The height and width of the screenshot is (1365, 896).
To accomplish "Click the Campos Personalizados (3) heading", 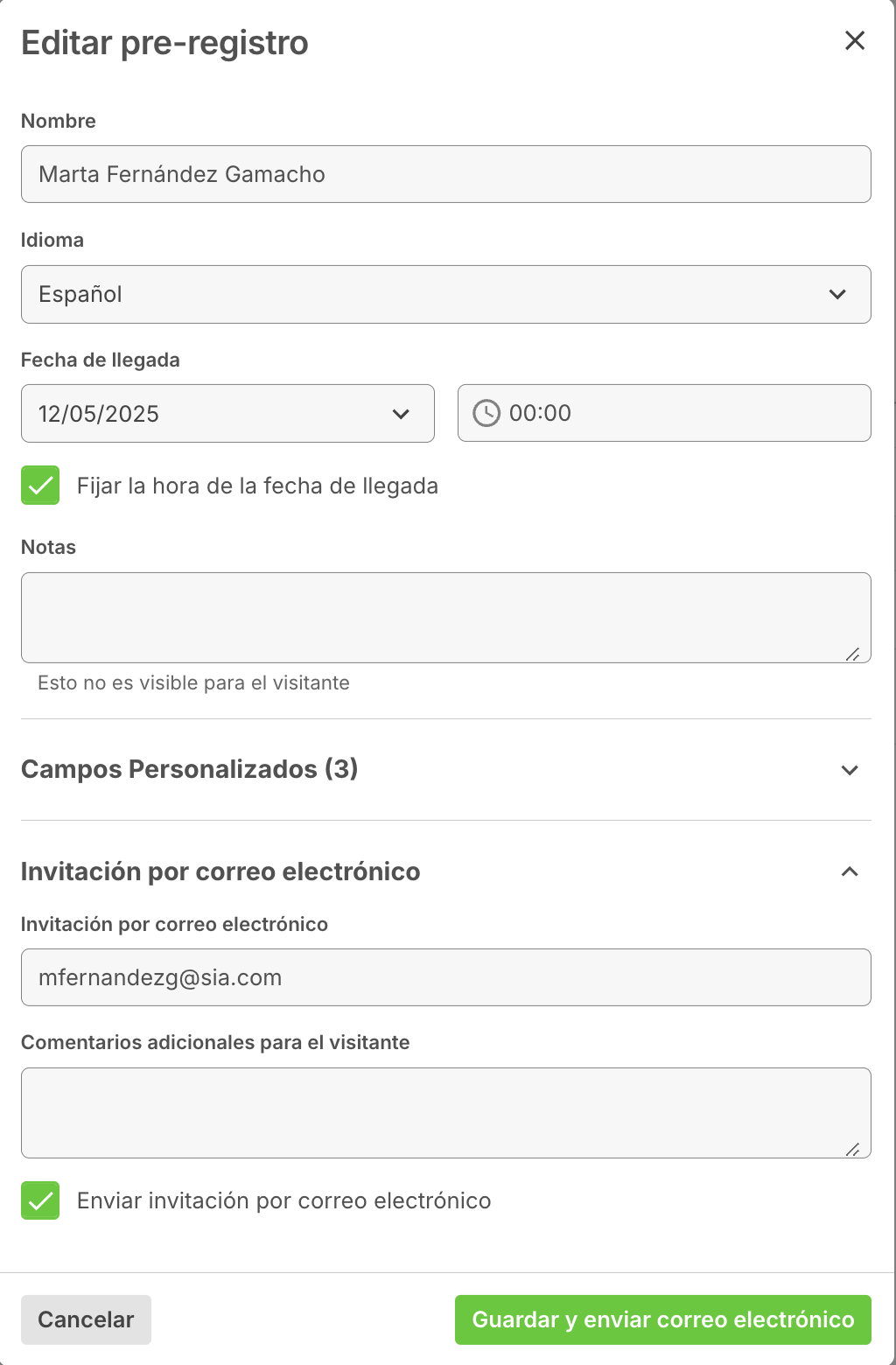I will [x=190, y=769].
